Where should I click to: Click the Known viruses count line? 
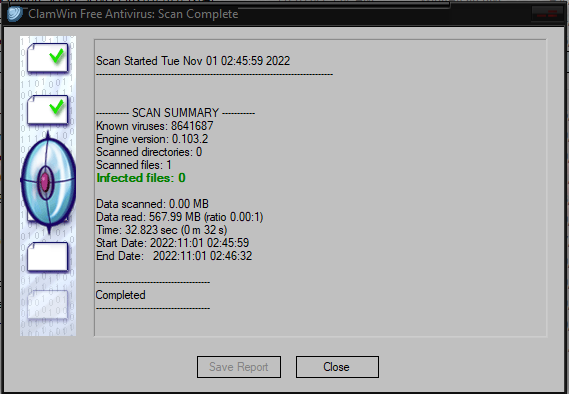tap(155, 126)
